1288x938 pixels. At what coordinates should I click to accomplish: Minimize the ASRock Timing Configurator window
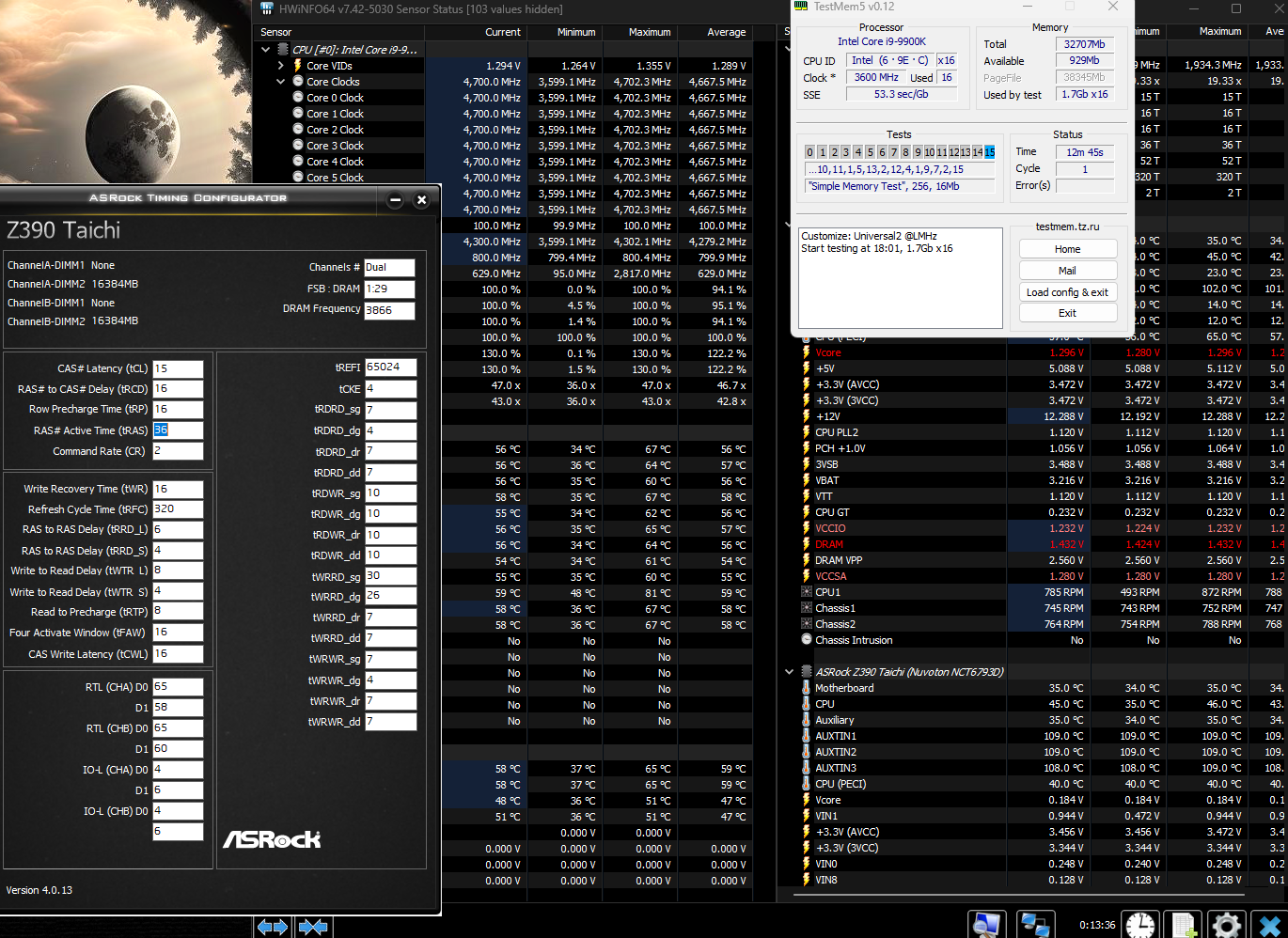pos(396,199)
